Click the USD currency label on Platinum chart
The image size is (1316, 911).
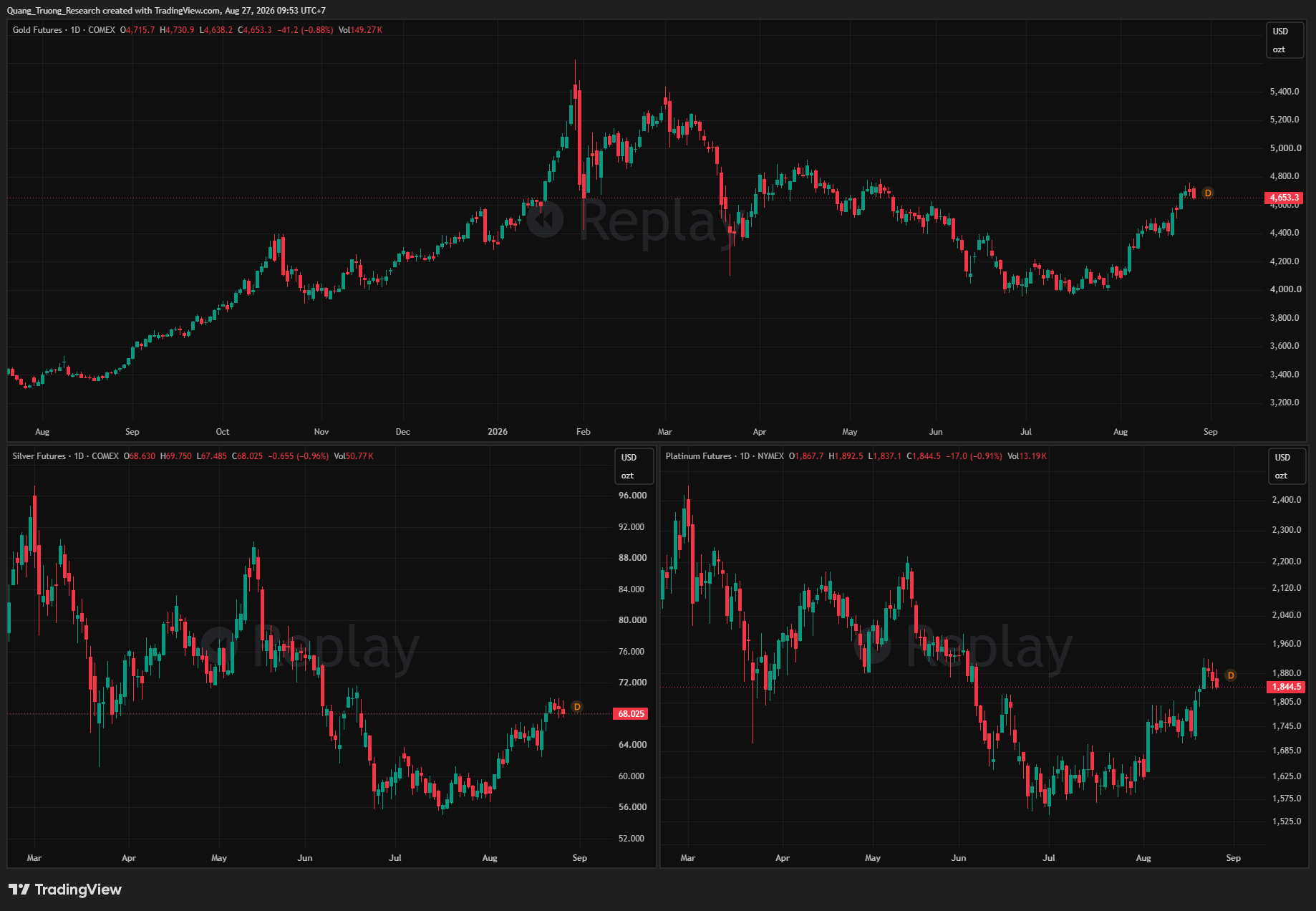(x=1282, y=458)
